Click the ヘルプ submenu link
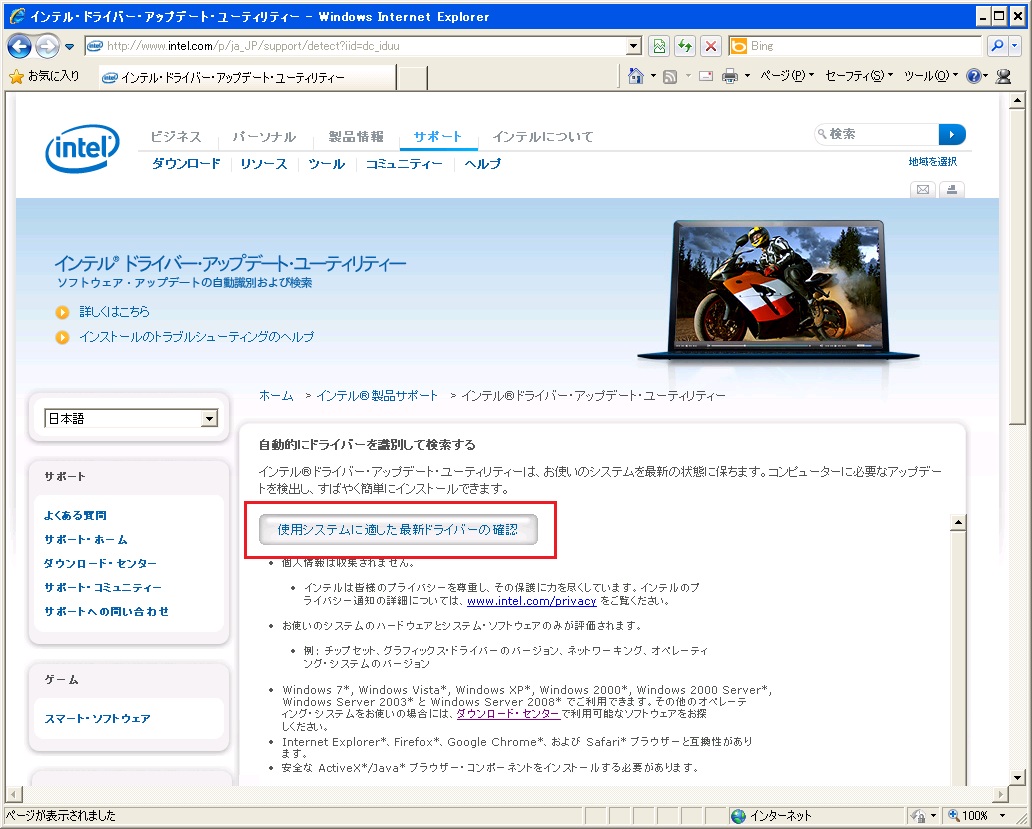 (x=482, y=164)
